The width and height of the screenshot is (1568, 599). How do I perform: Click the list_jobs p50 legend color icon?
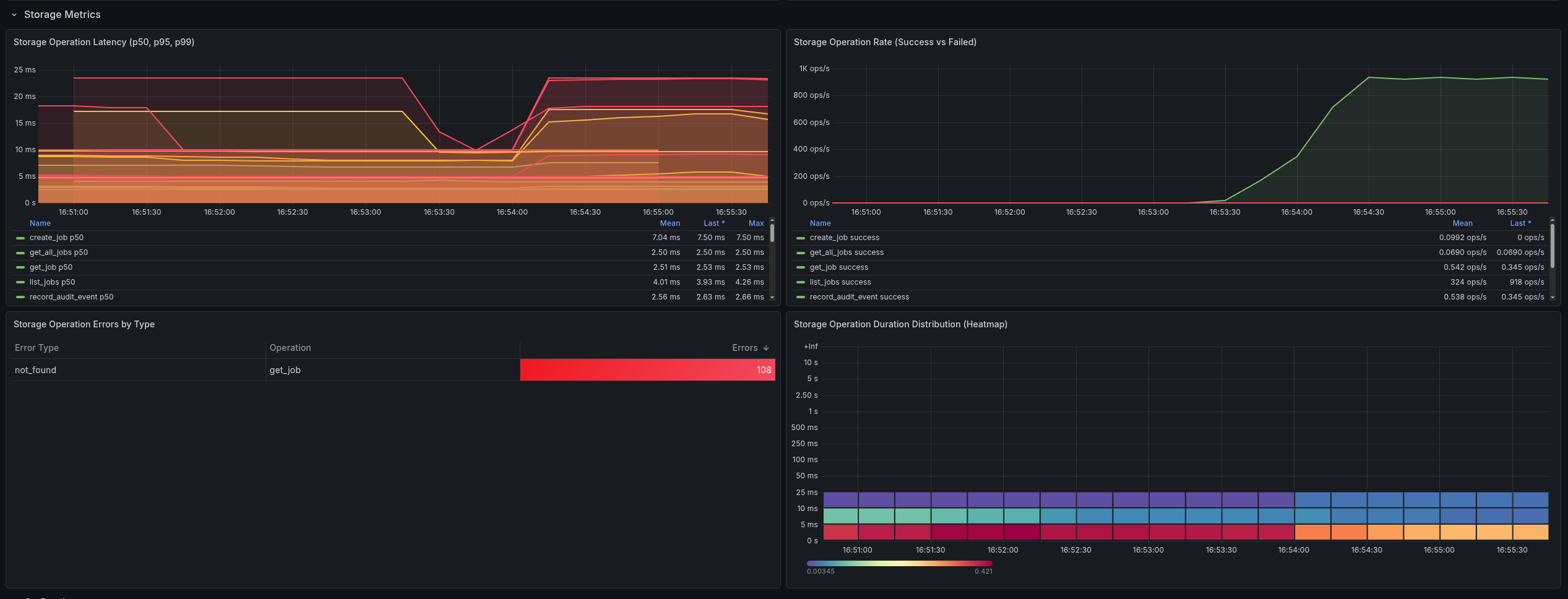[x=20, y=283]
